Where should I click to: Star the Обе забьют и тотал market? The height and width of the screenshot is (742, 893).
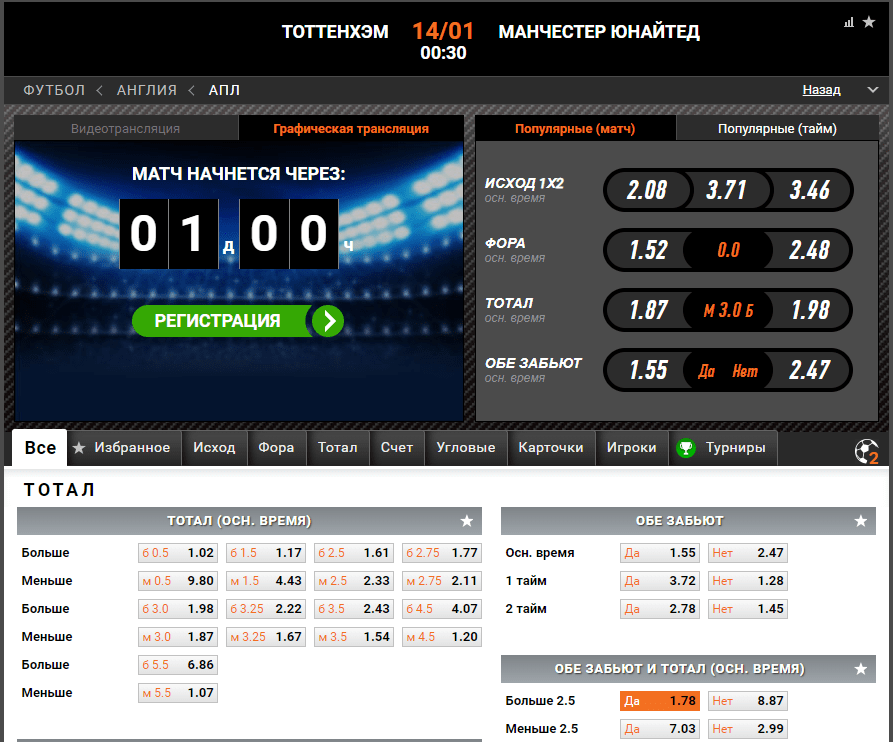coord(861,669)
